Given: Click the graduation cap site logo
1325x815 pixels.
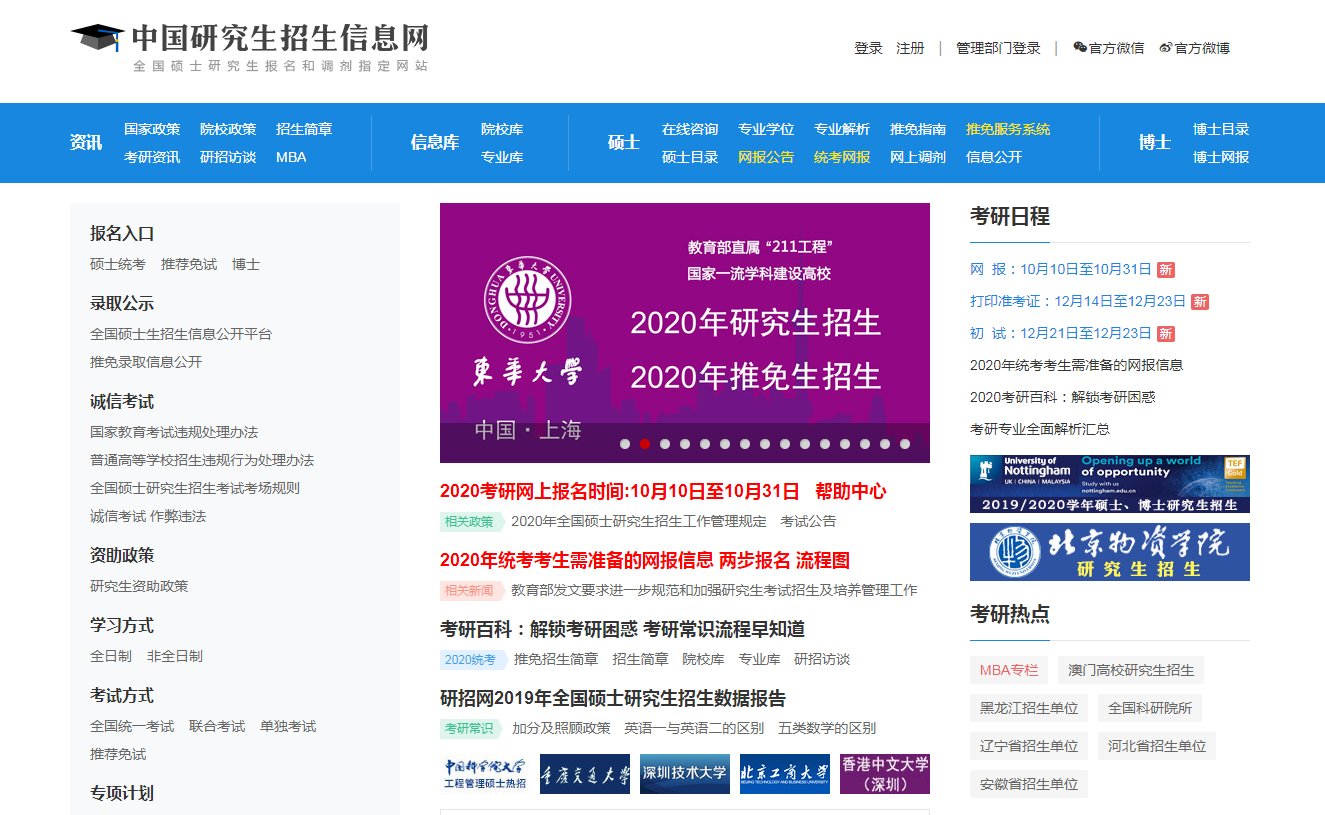Looking at the screenshot, I should [x=97, y=38].
